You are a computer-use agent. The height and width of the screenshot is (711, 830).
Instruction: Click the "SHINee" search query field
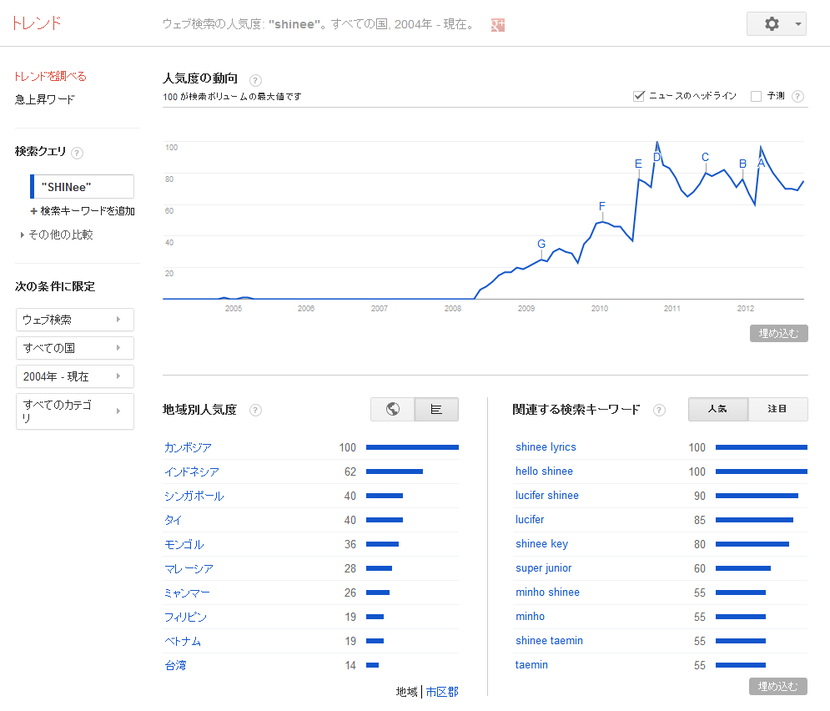82,187
